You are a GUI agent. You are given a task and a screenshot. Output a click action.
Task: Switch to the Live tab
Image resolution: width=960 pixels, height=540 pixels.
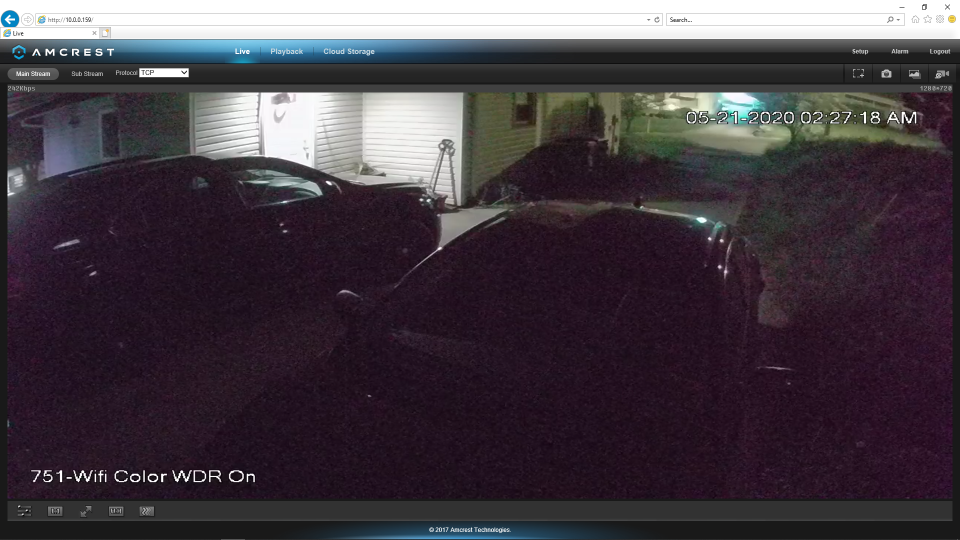tap(242, 51)
